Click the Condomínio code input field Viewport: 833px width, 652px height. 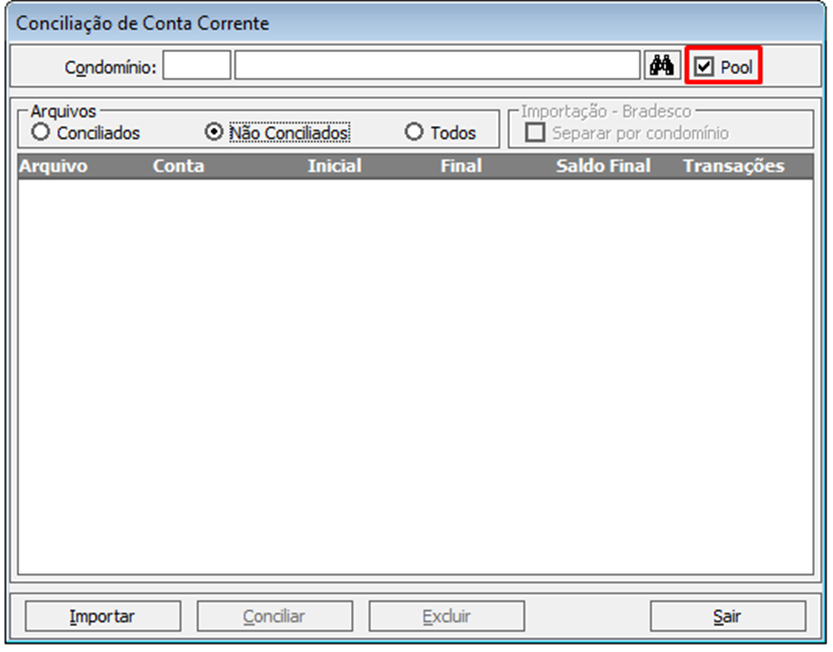[x=197, y=65]
